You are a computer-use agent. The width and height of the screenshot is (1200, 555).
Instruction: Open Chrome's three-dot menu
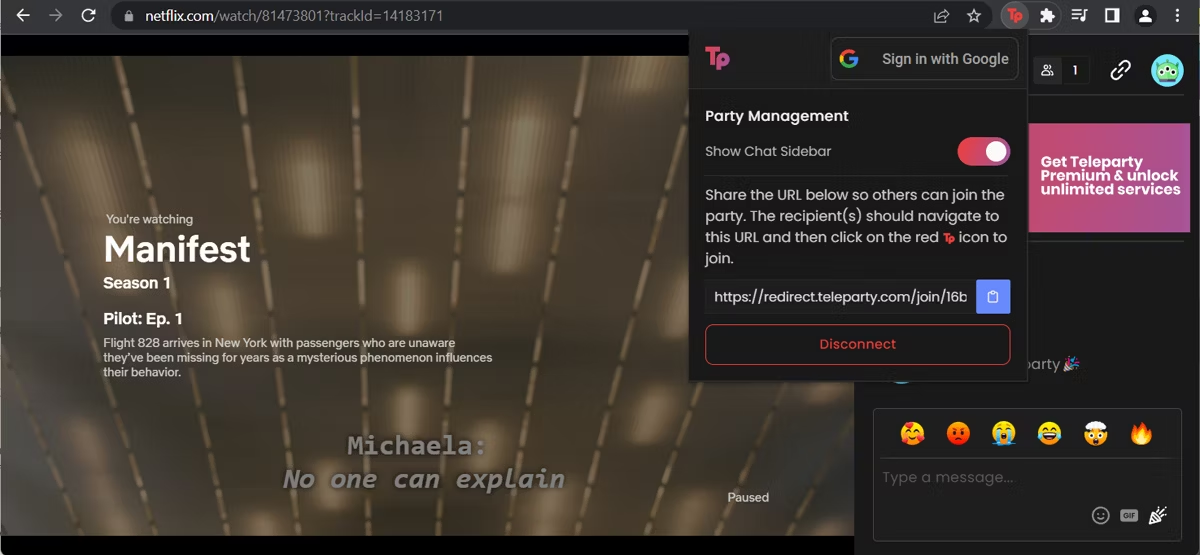point(1179,16)
